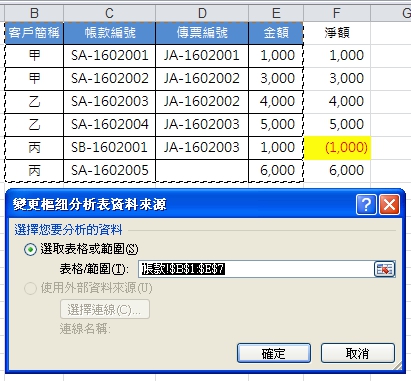Select column E header

coord(276,13)
